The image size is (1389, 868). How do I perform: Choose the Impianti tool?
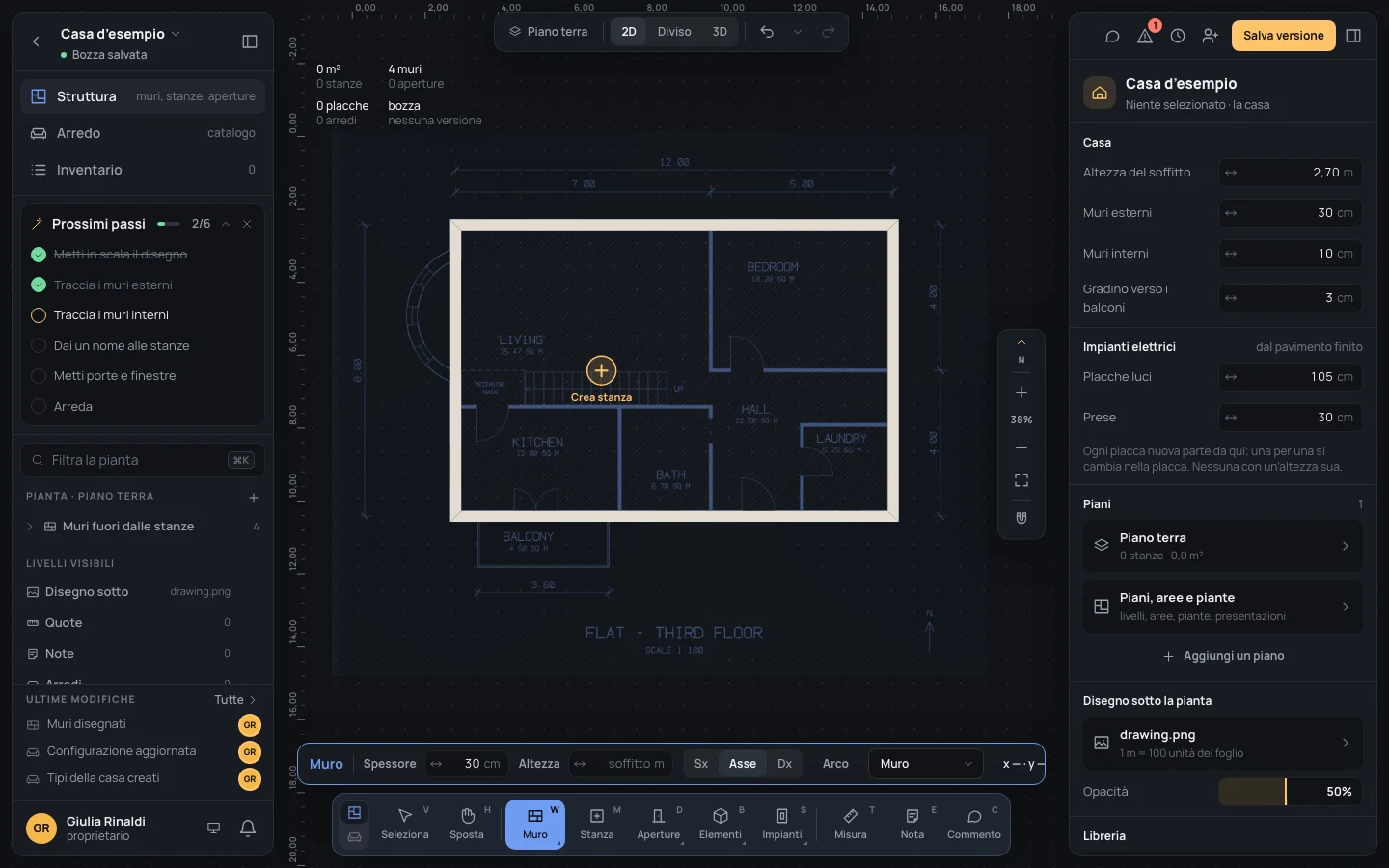782,825
